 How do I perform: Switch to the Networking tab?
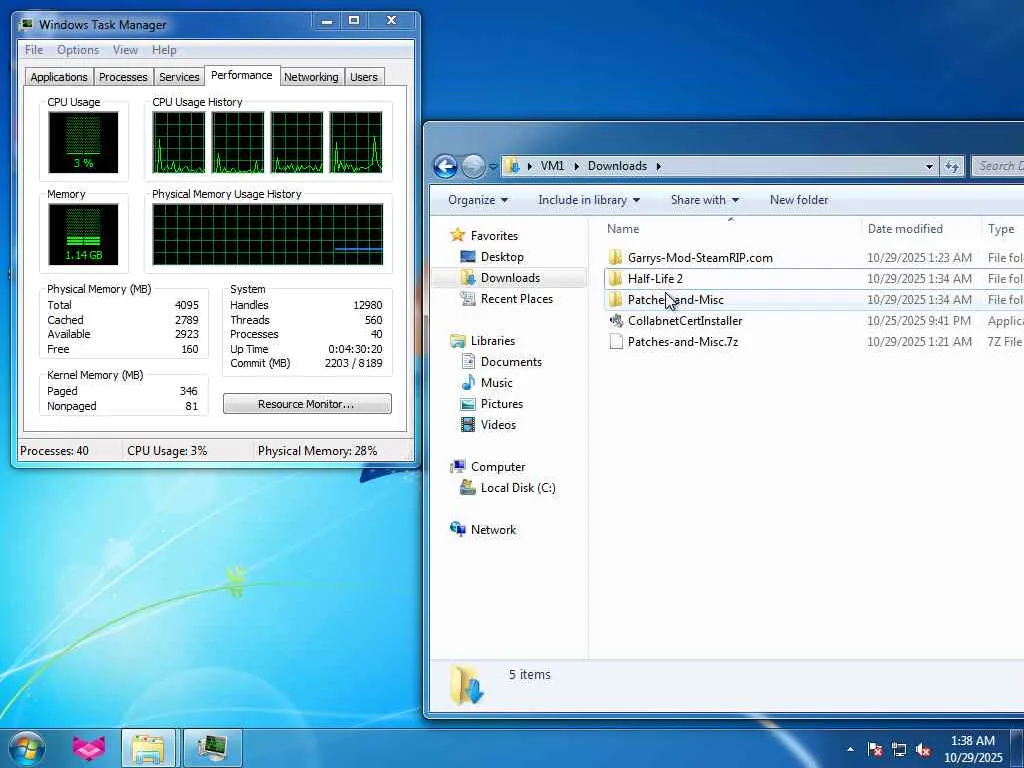click(x=311, y=77)
